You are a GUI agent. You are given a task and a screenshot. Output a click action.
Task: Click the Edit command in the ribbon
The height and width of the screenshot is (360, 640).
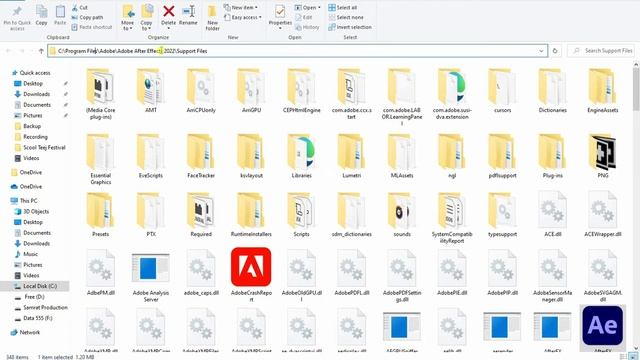click(x=304, y=17)
